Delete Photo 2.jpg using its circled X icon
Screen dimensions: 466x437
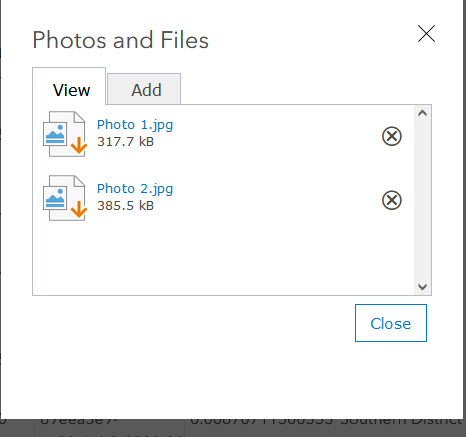coord(392,200)
